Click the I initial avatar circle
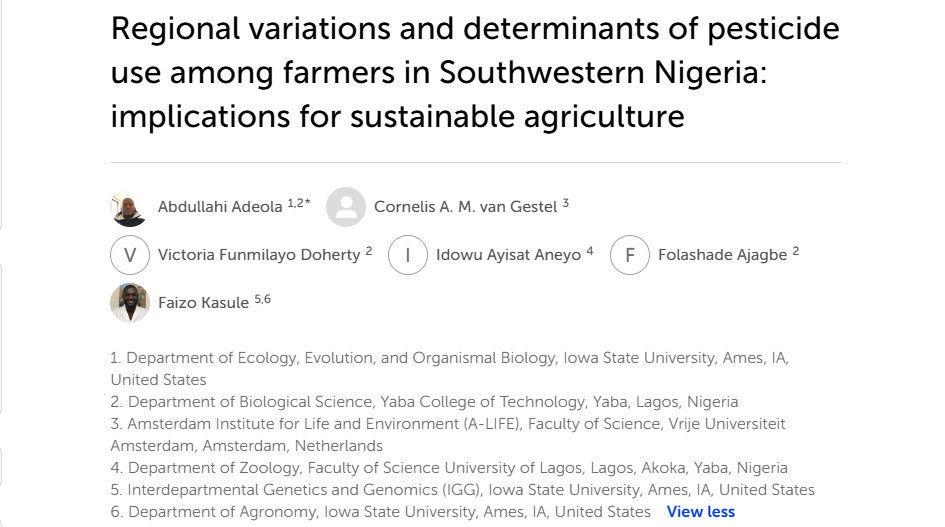 [x=408, y=255]
